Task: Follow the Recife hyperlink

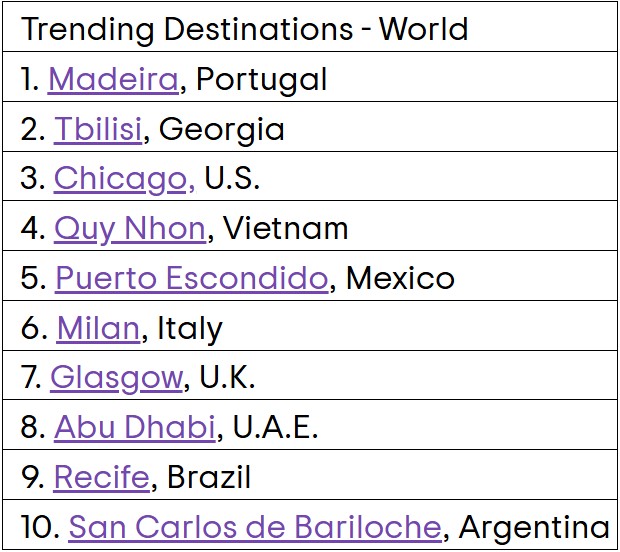Action: [101, 477]
